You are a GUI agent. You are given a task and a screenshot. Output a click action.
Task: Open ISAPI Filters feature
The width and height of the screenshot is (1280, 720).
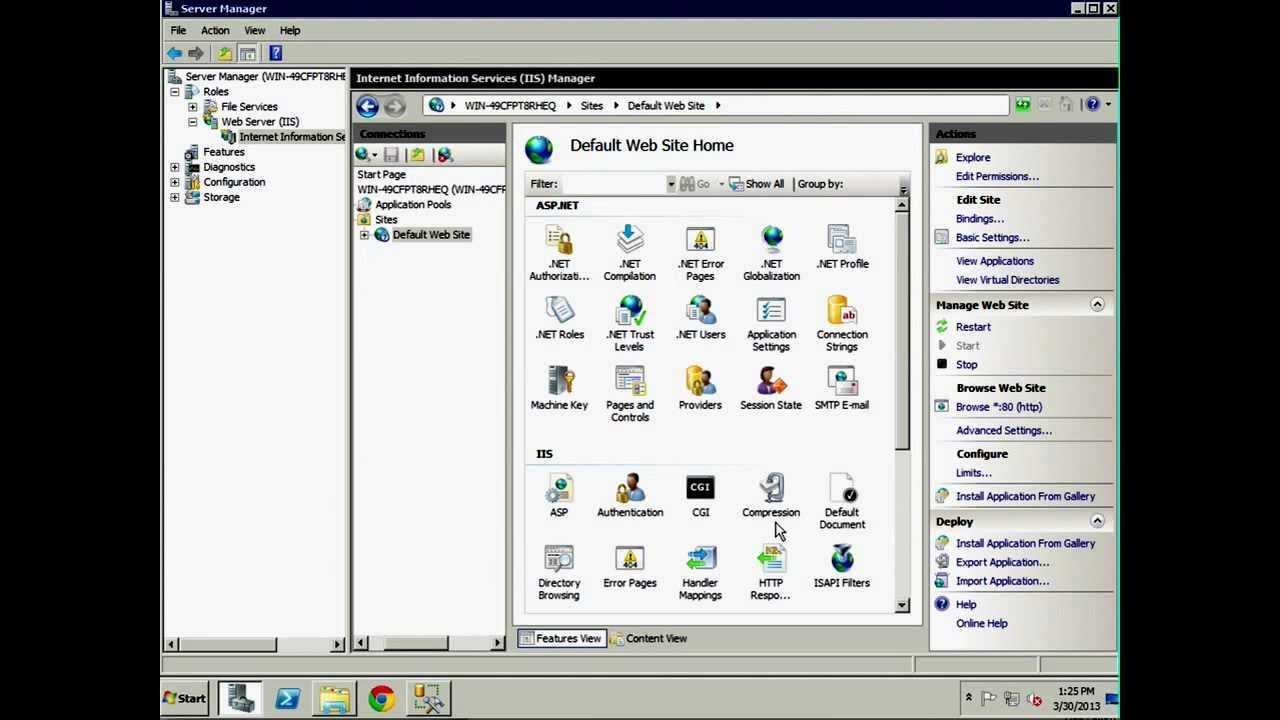pos(842,567)
